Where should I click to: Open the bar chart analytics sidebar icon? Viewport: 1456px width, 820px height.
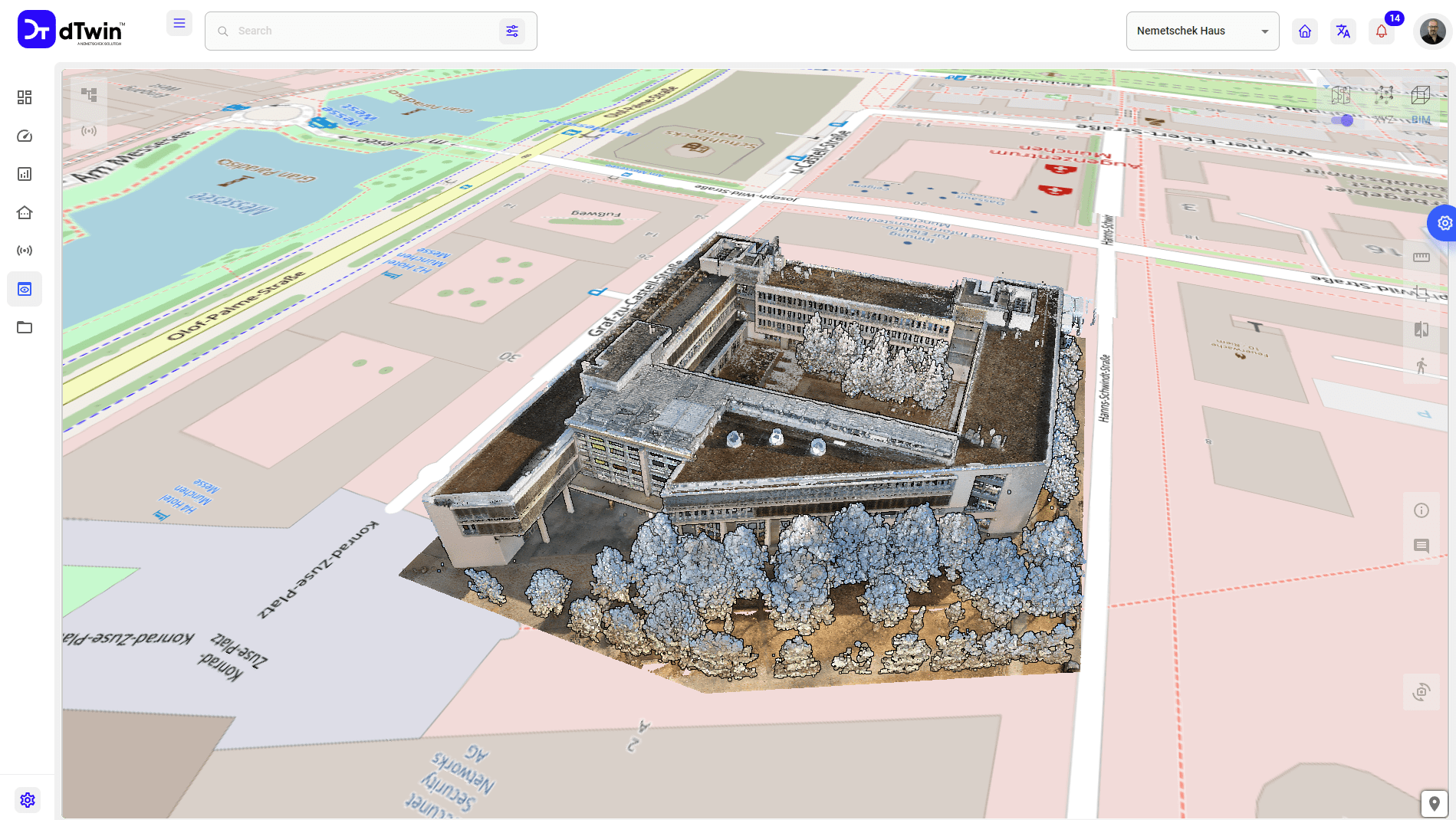click(x=25, y=174)
